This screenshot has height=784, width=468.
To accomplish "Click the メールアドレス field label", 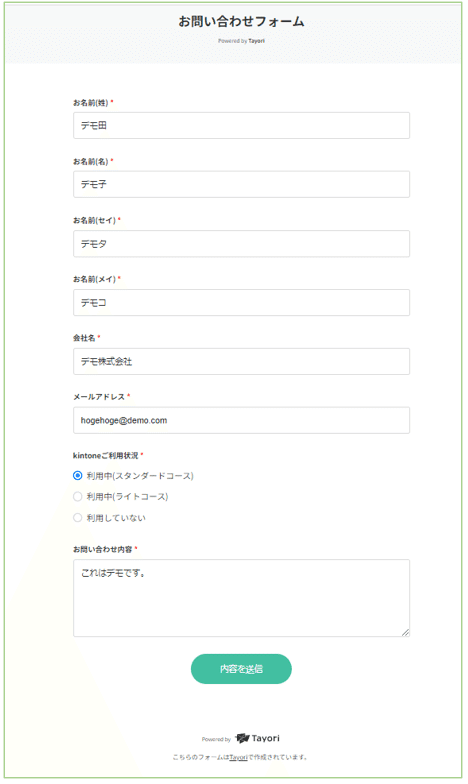I will tap(99, 396).
